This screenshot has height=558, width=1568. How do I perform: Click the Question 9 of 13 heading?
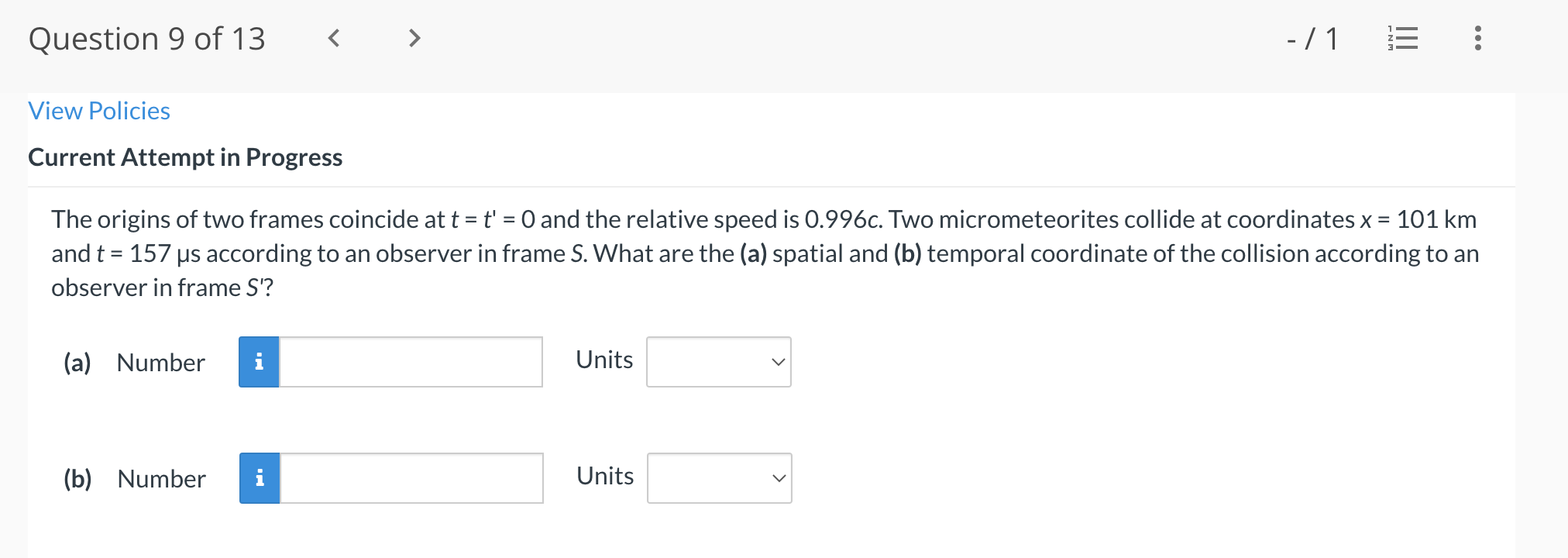pos(147,39)
